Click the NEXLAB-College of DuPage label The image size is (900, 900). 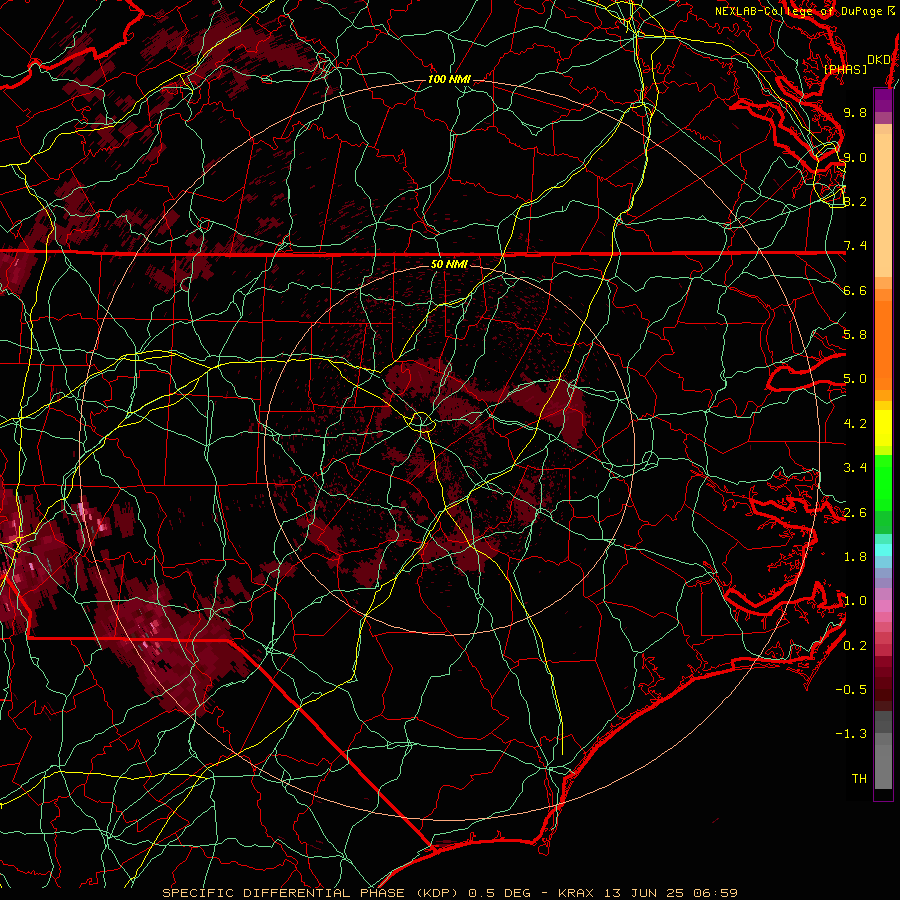[x=799, y=11]
